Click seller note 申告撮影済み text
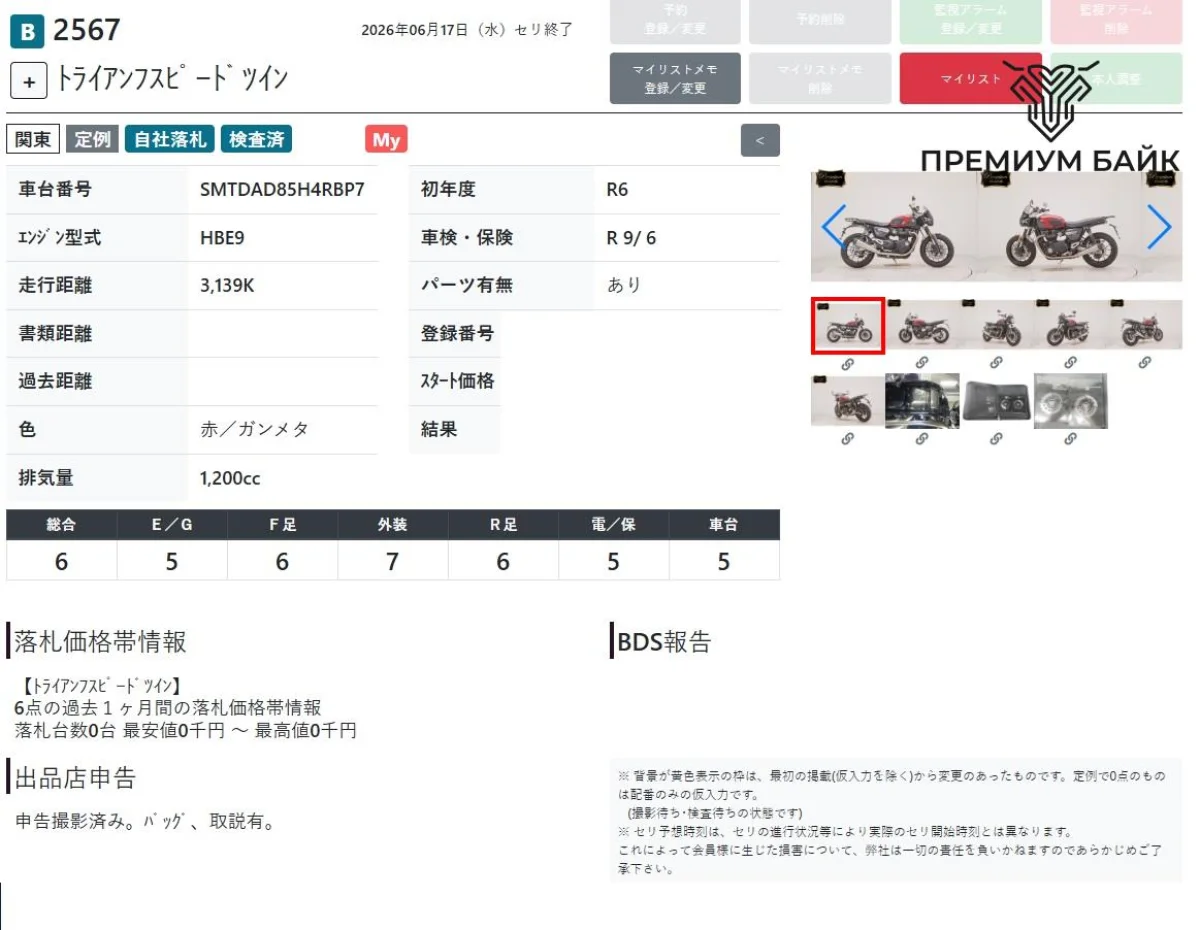 (145, 822)
